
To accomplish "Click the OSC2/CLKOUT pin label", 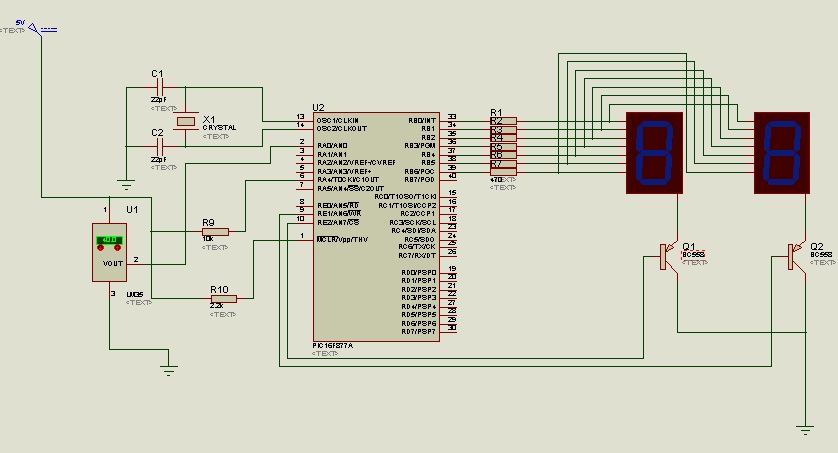I will point(342,129).
